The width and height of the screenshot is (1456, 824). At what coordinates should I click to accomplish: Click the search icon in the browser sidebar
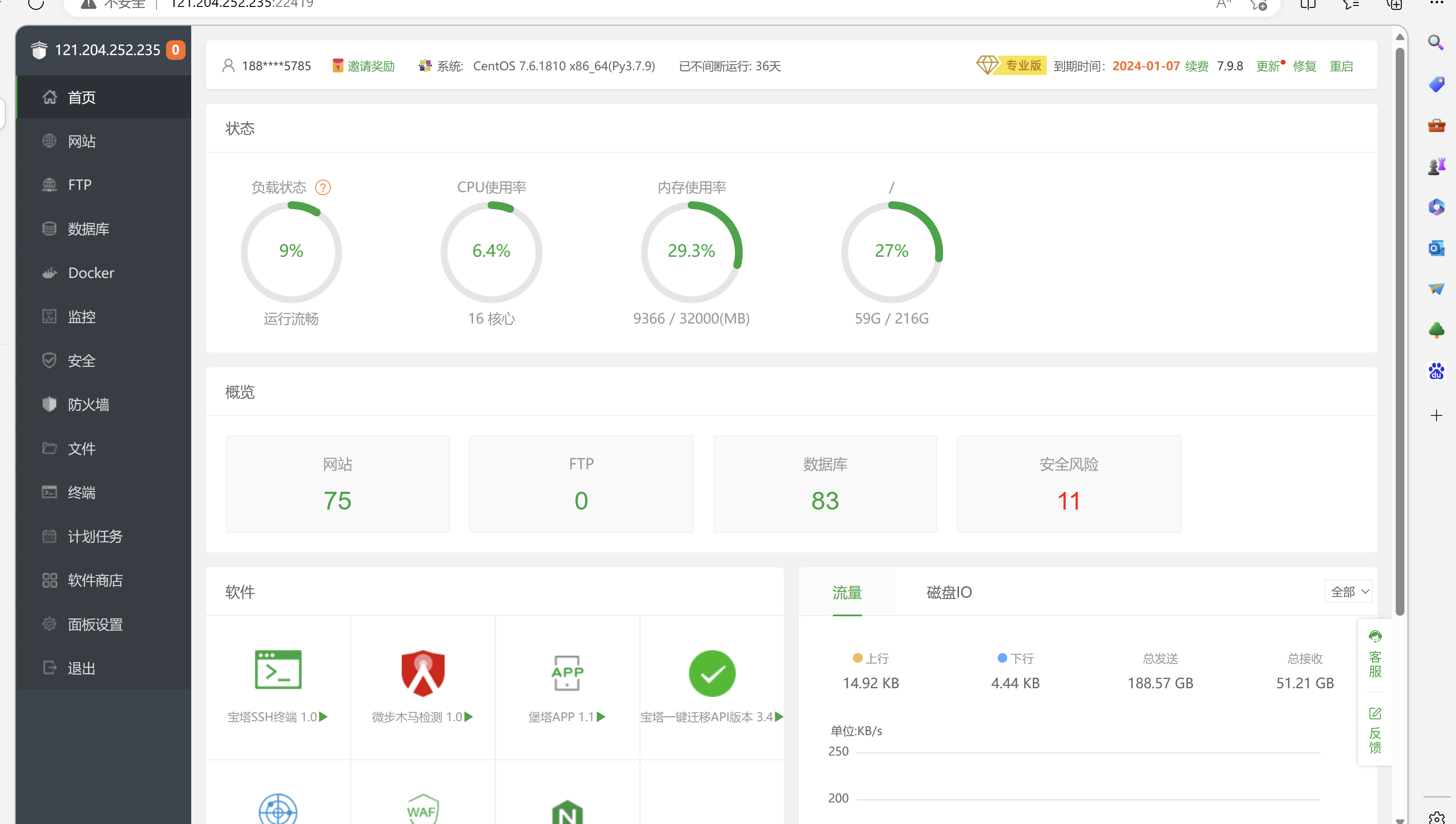coord(1436,42)
